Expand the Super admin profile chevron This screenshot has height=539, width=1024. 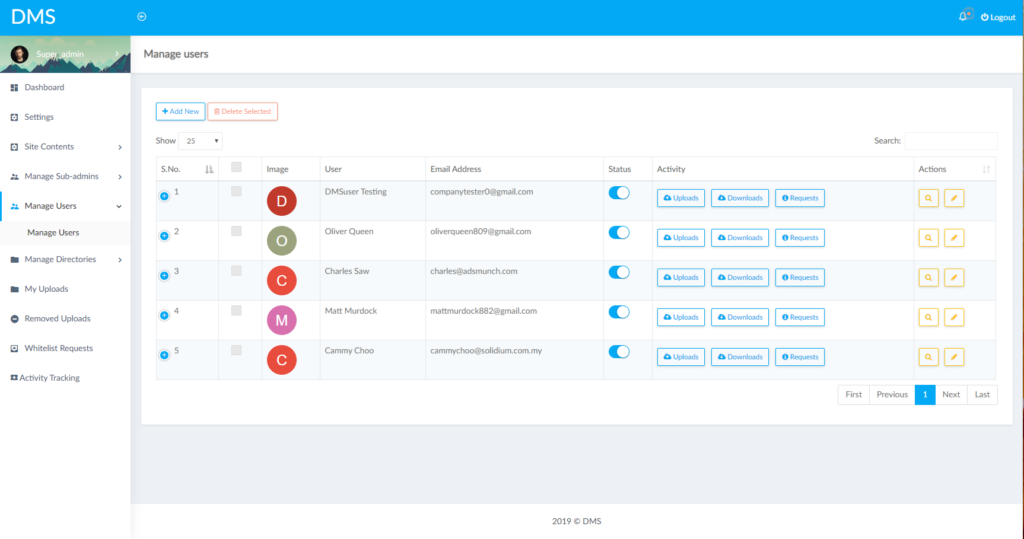[x=118, y=54]
